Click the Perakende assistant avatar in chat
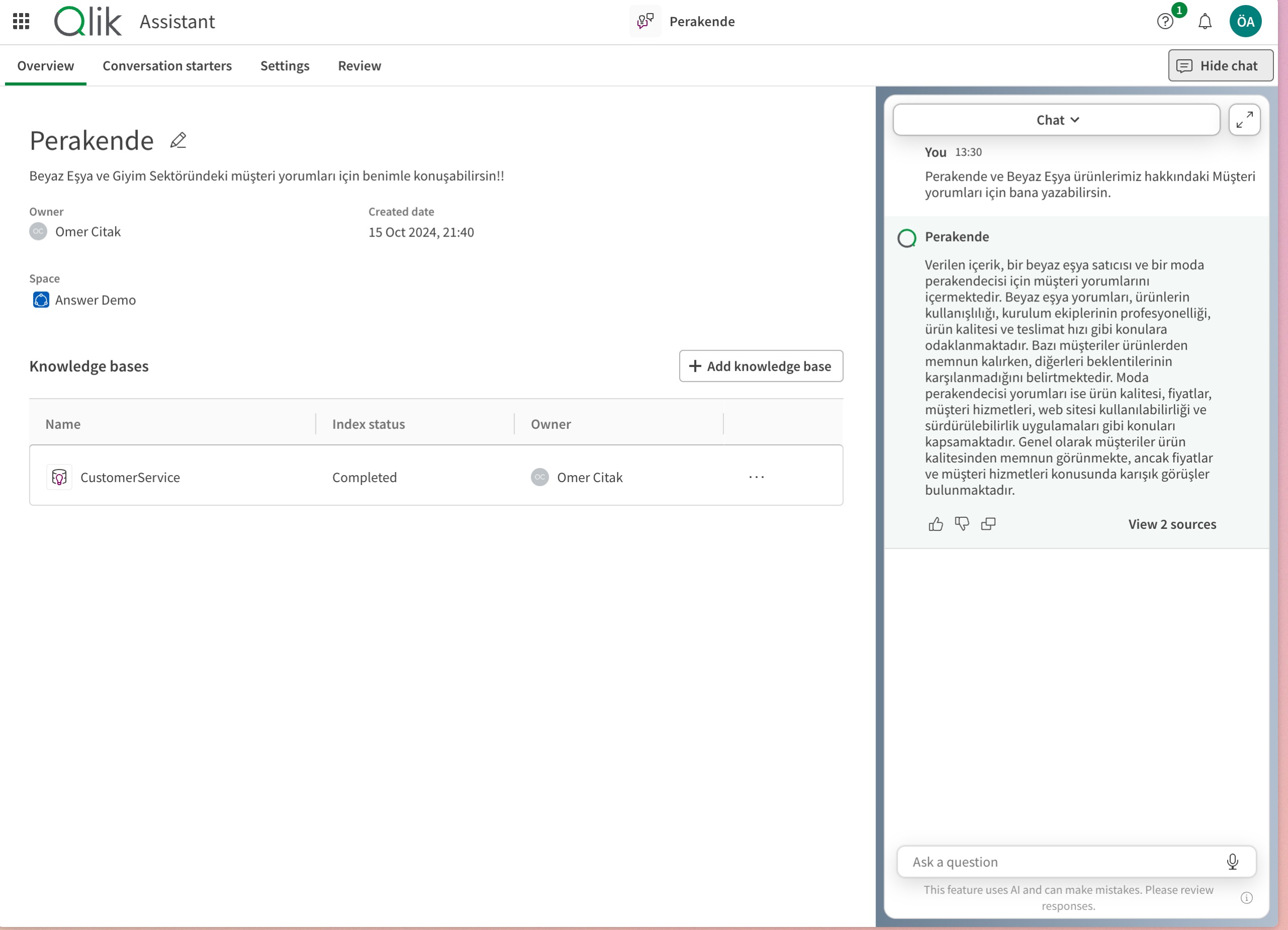The width and height of the screenshot is (1288, 930). click(x=906, y=238)
